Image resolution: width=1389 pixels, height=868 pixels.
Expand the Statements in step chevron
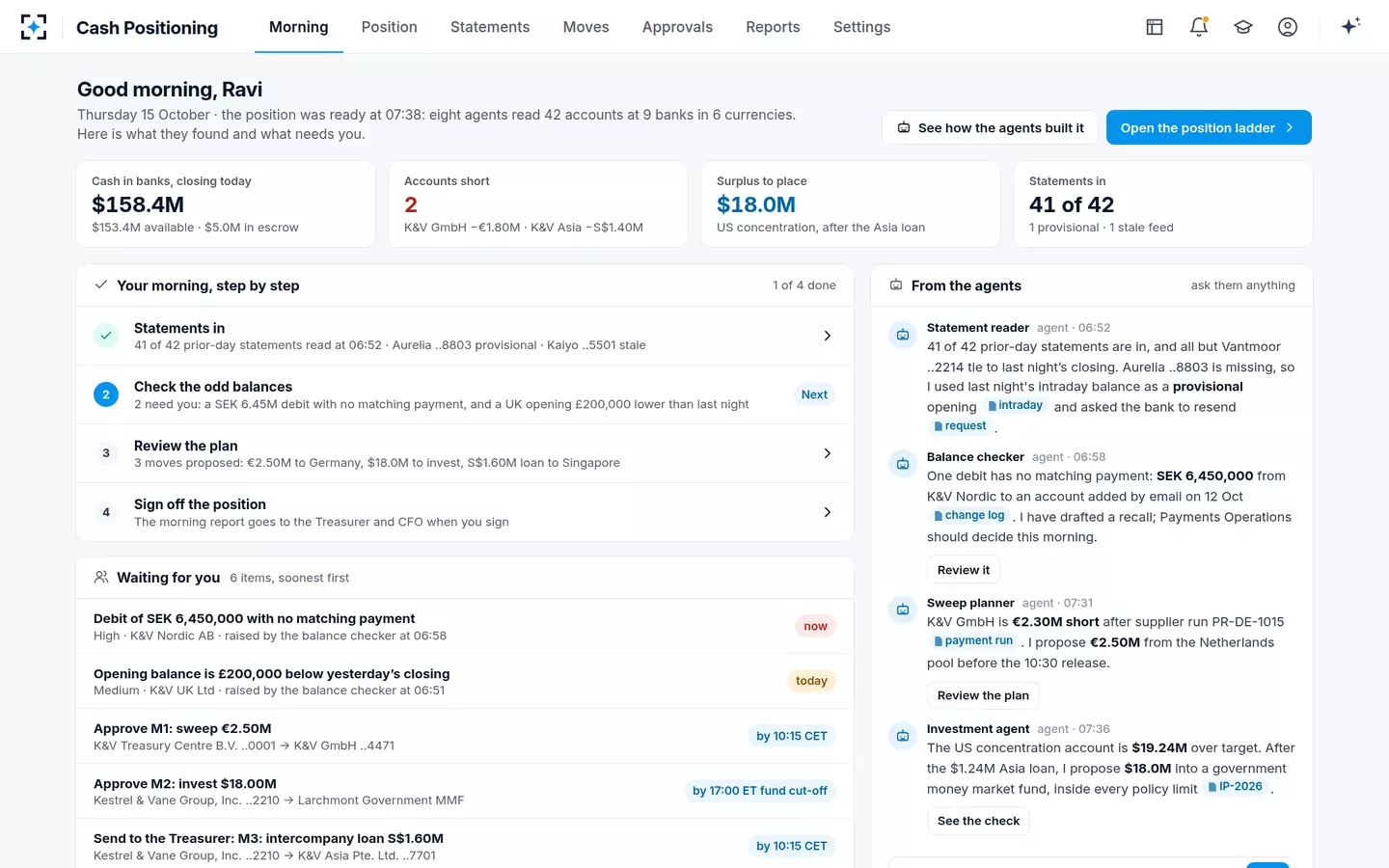[827, 336]
